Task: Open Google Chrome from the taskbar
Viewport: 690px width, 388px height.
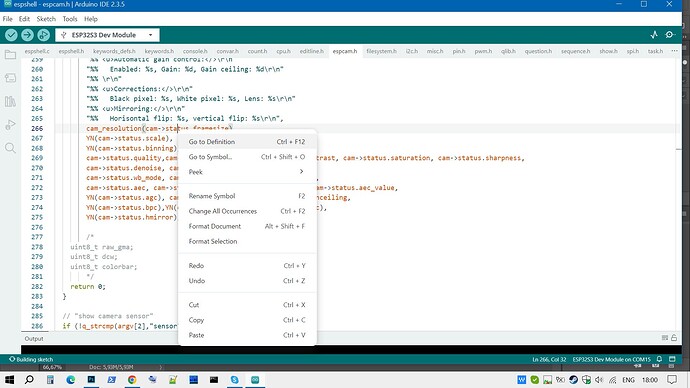Action: pyautogui.click(x=132, y=380)
